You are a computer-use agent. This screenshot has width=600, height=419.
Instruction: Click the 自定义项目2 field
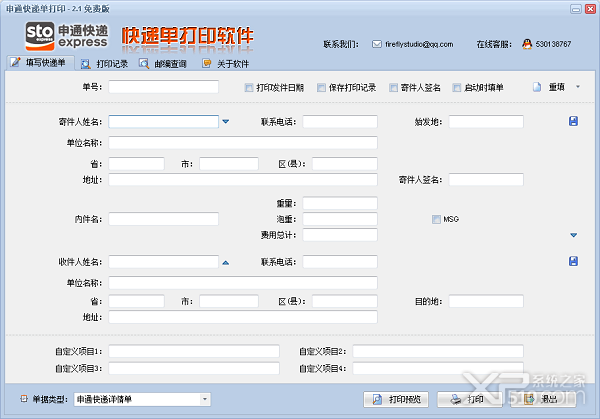coord(438,351)
